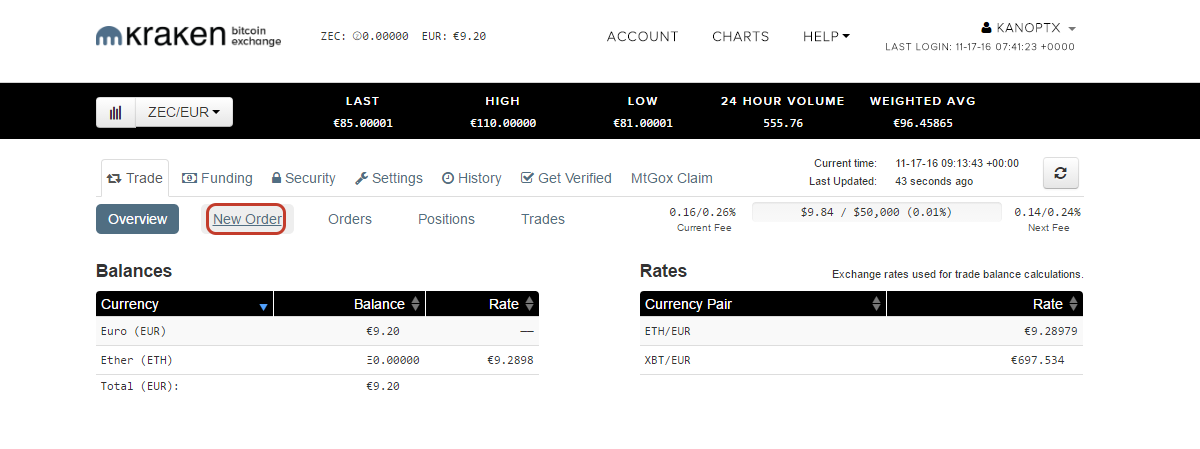The width and height of the screenshot is (1200, 449).
Task: Select the Get Verified tab
Action: click(x=566, y=178)
